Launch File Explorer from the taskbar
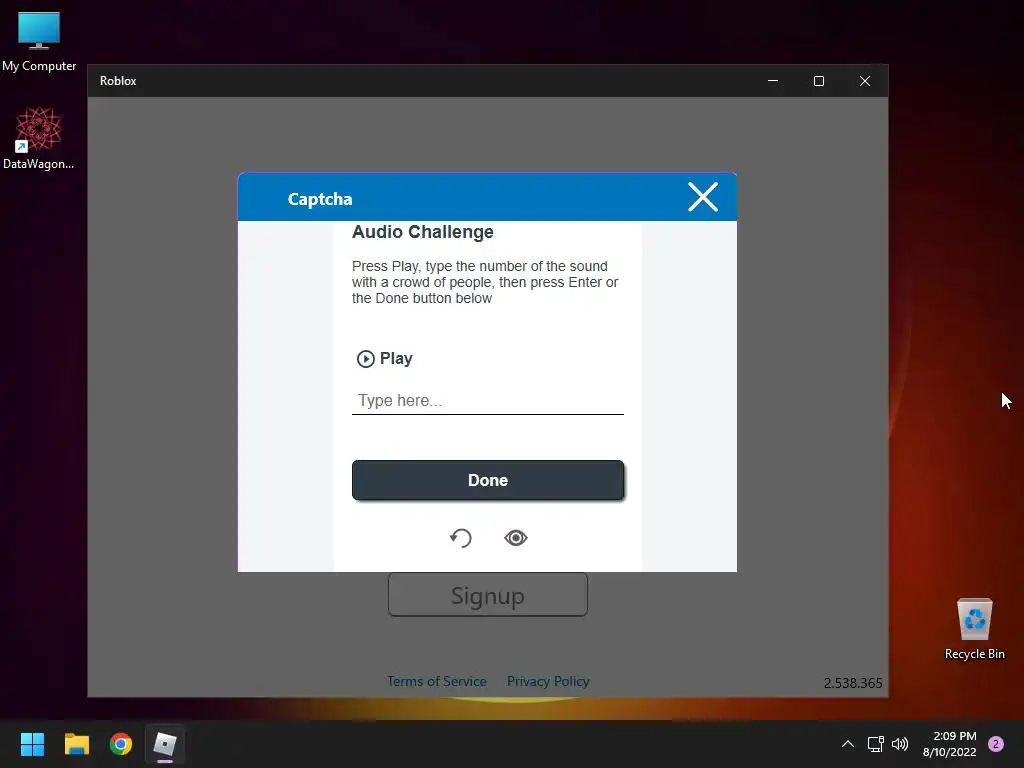1024x768 pixels. pyautogui.click(x=76, y=744)
